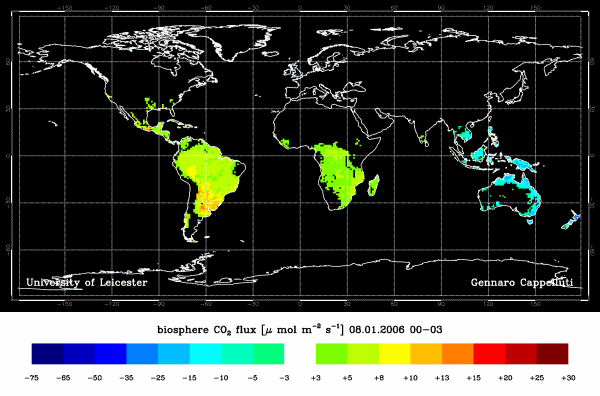Select the "+25" colorbar label
Image resolution: width=600 pixels, height=396 pixels.
point(536,378)
